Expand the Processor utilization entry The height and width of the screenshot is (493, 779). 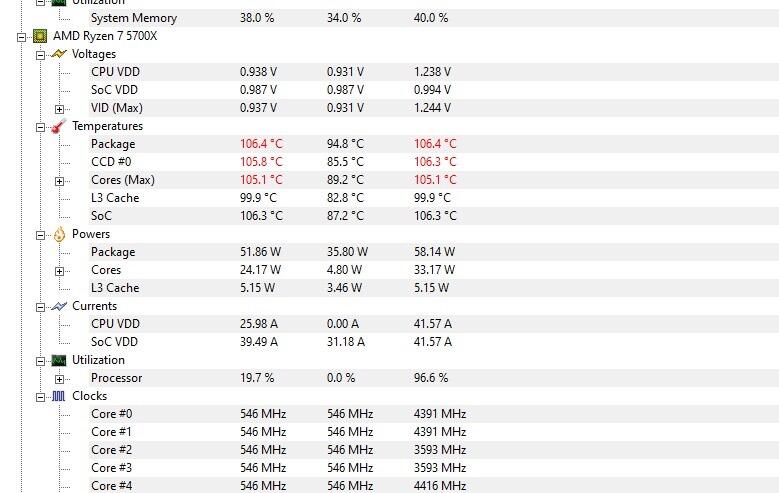click(59, 379)
